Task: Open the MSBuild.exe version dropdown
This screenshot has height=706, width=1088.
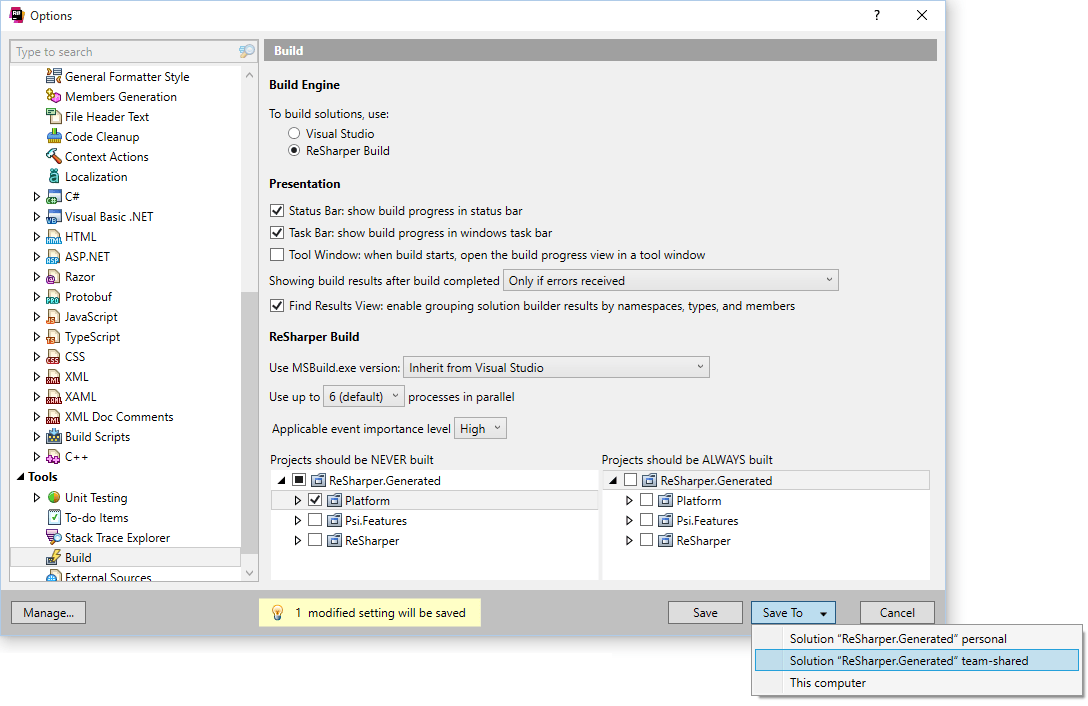Action: tap(556, 368)
